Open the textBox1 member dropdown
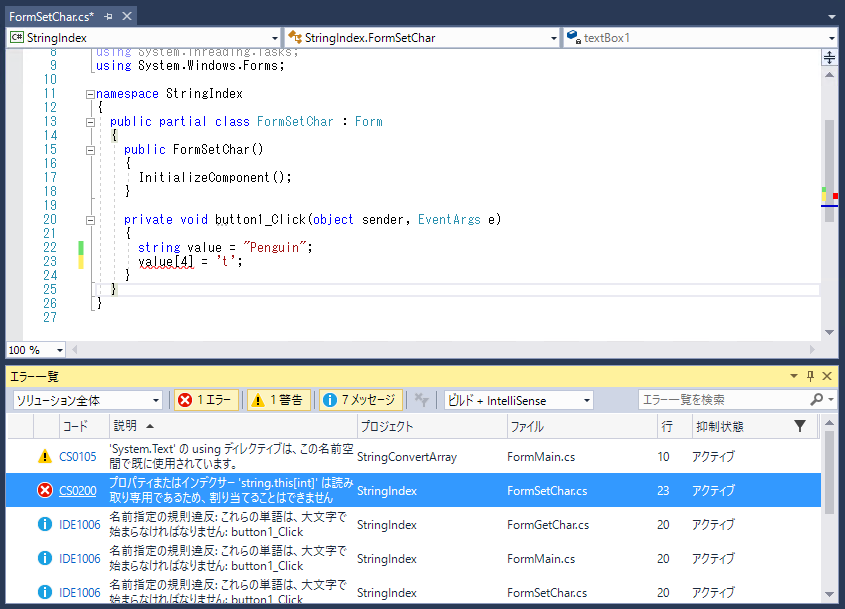This screenshot has height=609, width=845. point(700,38)
